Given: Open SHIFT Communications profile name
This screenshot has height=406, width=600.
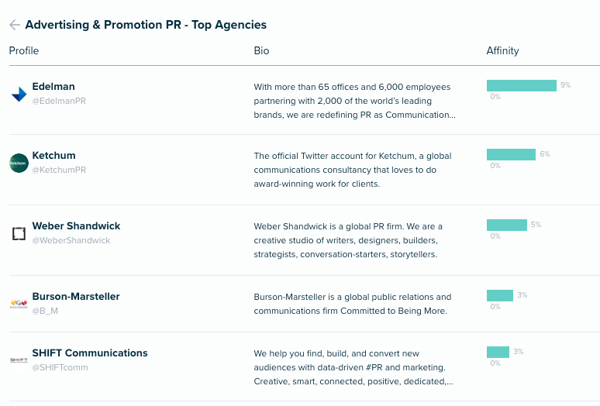Looking at the screenshot, I should (90, 353).
